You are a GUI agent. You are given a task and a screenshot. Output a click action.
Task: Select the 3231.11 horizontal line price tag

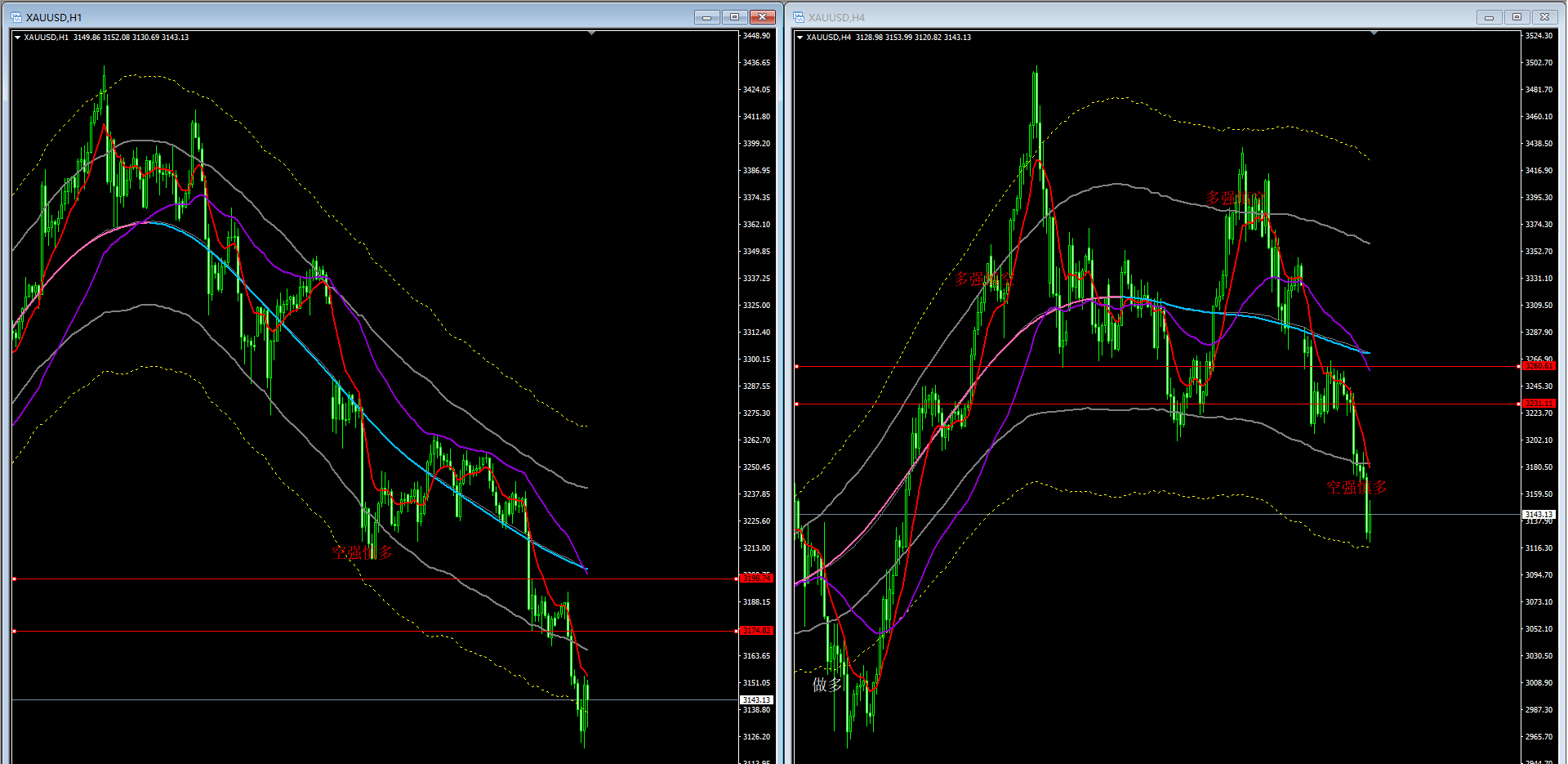coord(1539,404)
